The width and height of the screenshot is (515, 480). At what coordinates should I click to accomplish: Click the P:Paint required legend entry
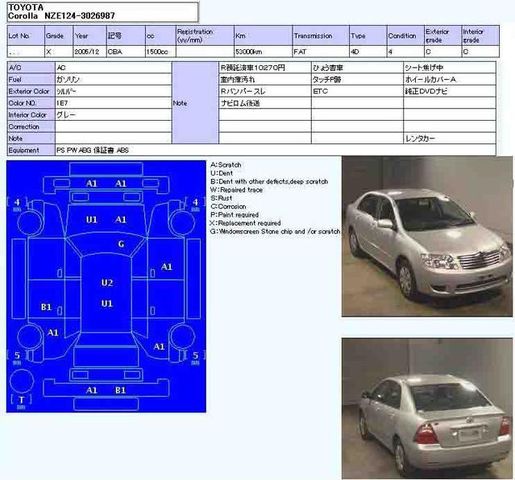point(235,215)
